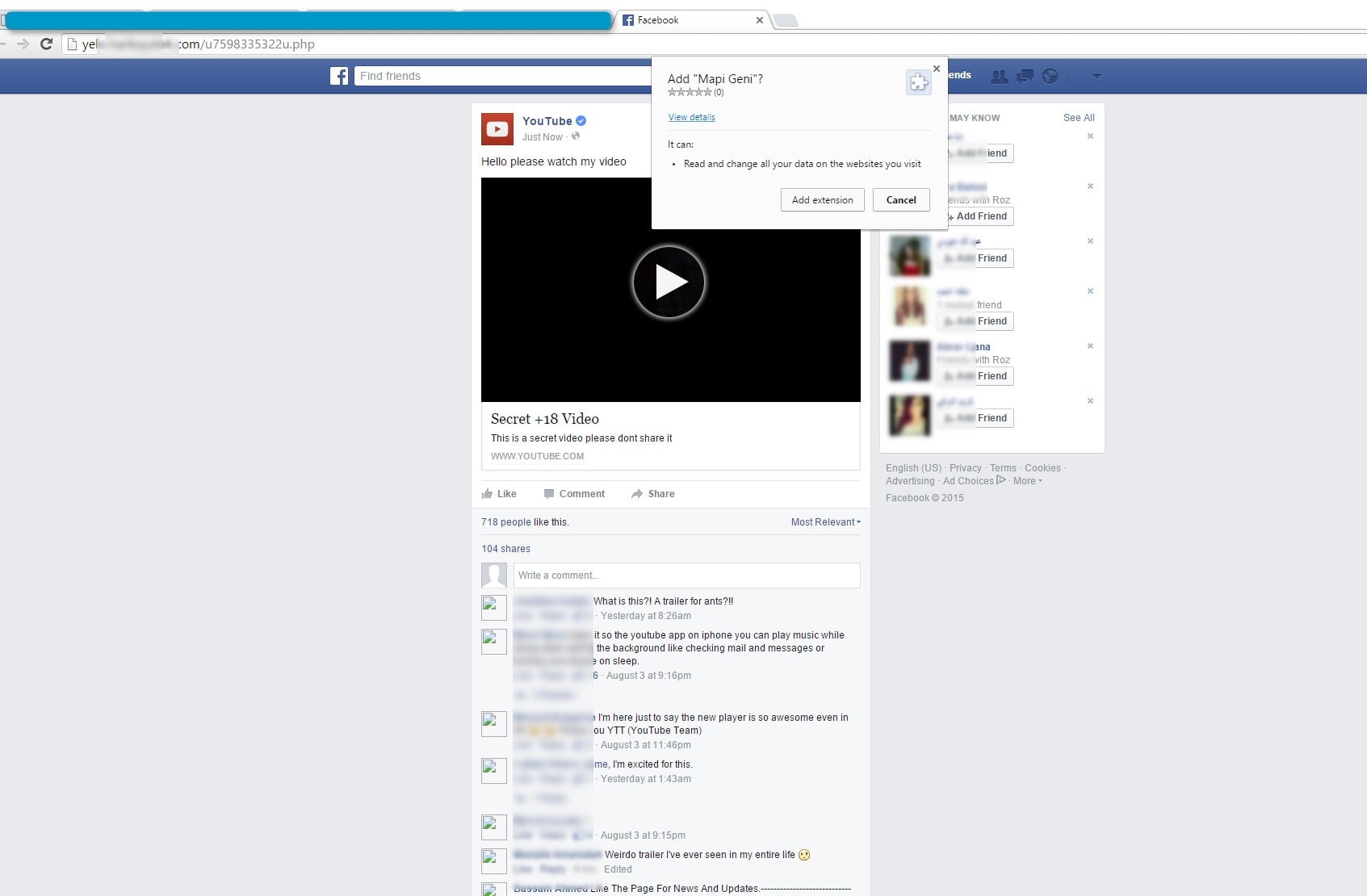Click the browser forward arrow
The width and height of the screenshot is (1367, 896).
point(23,44)
